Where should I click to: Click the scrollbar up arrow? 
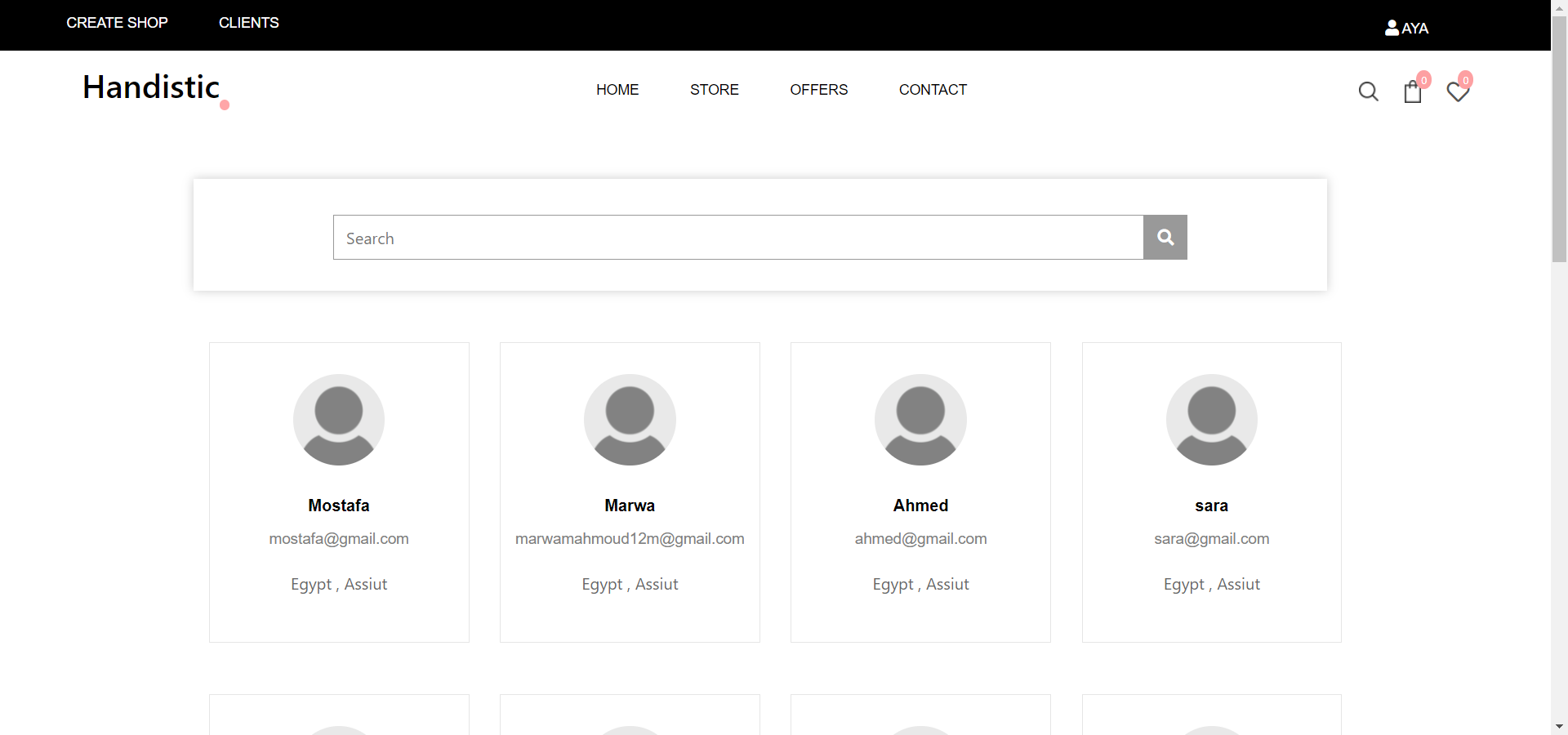[1560, 7]
